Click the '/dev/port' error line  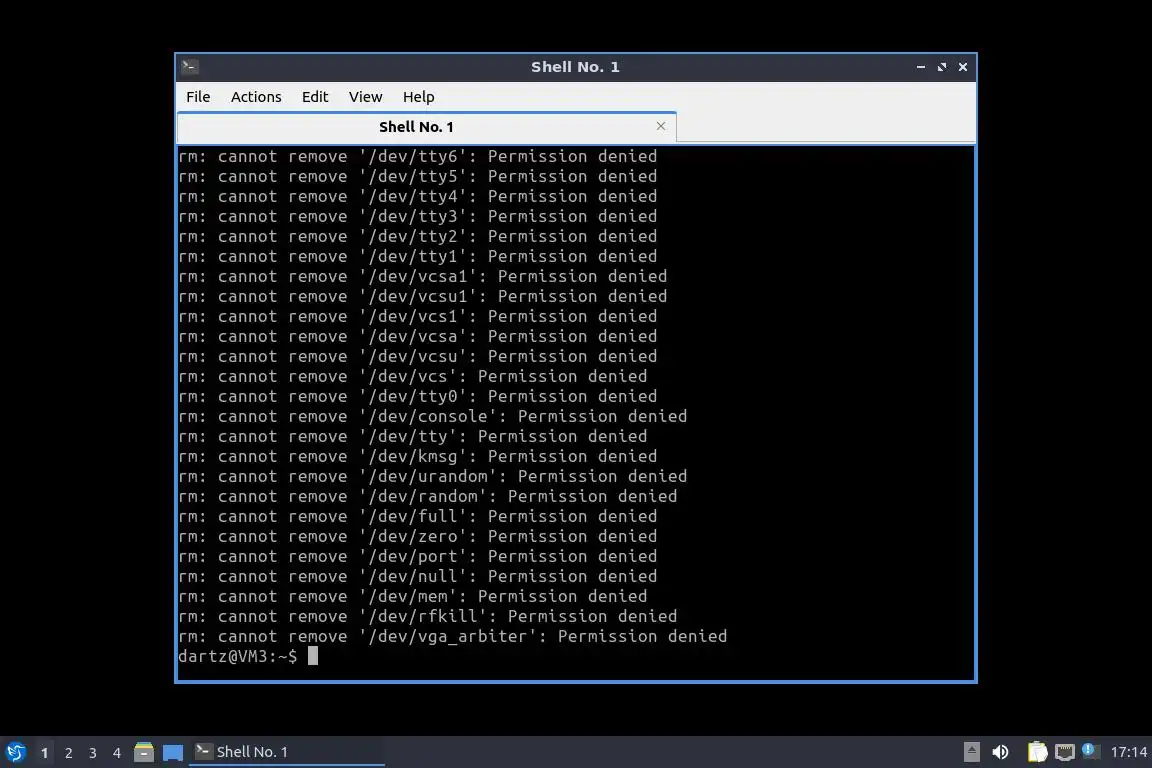pos(417,556)
